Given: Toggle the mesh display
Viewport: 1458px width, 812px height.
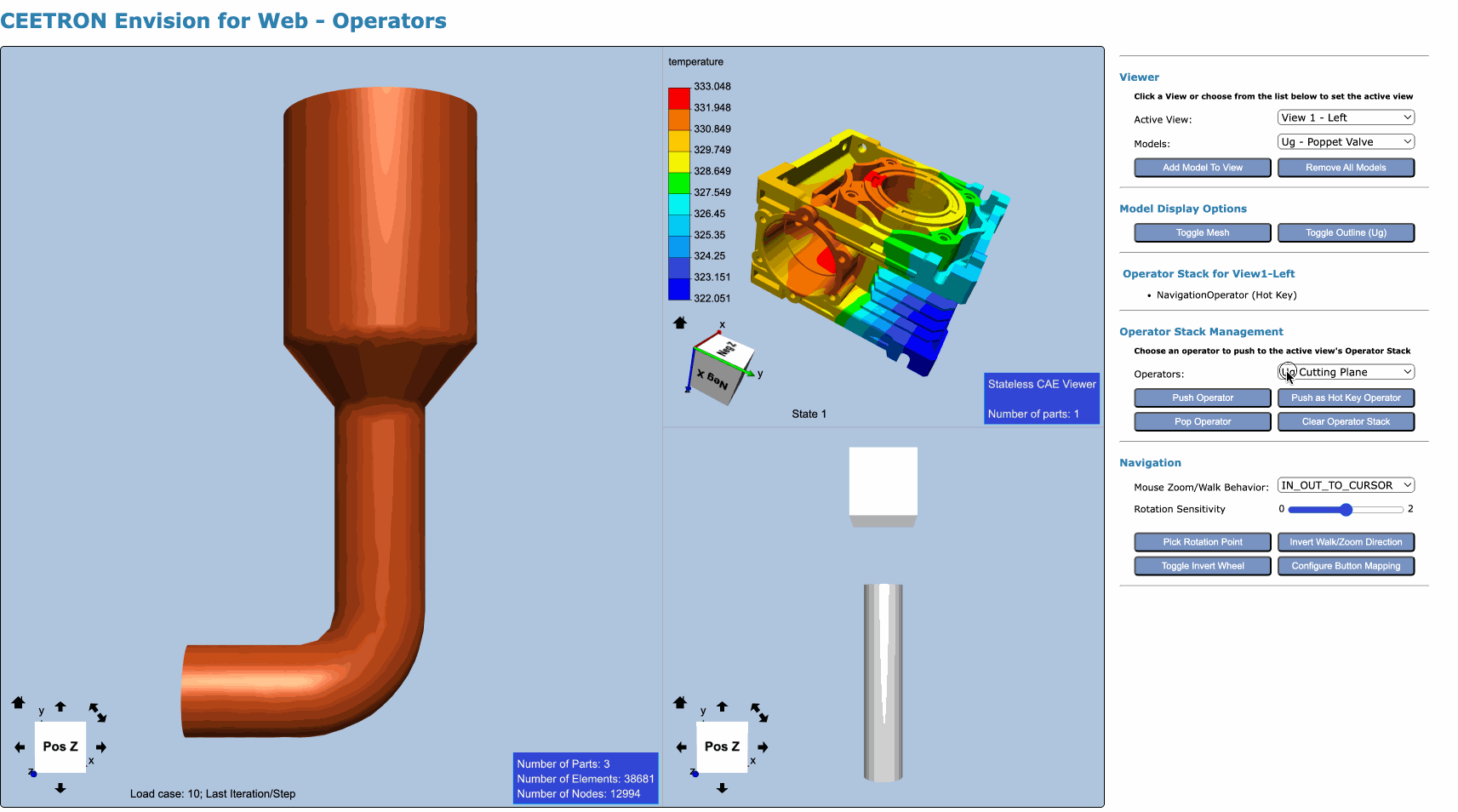Looking at the screenshot, I should tap(1202, 233).
